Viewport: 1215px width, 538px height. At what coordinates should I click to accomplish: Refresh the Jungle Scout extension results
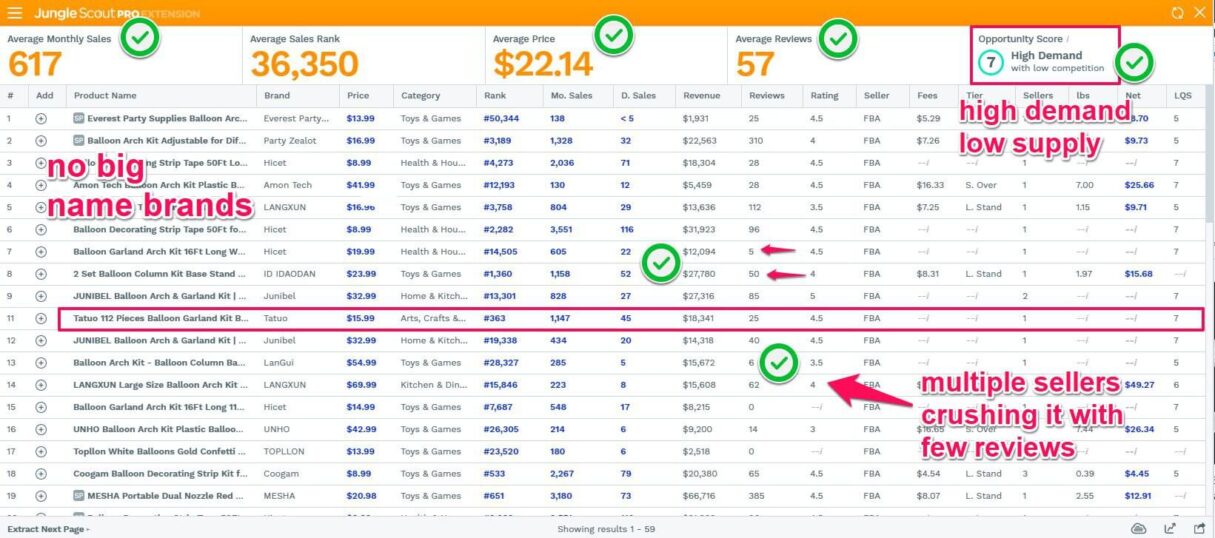(1177, 13)
